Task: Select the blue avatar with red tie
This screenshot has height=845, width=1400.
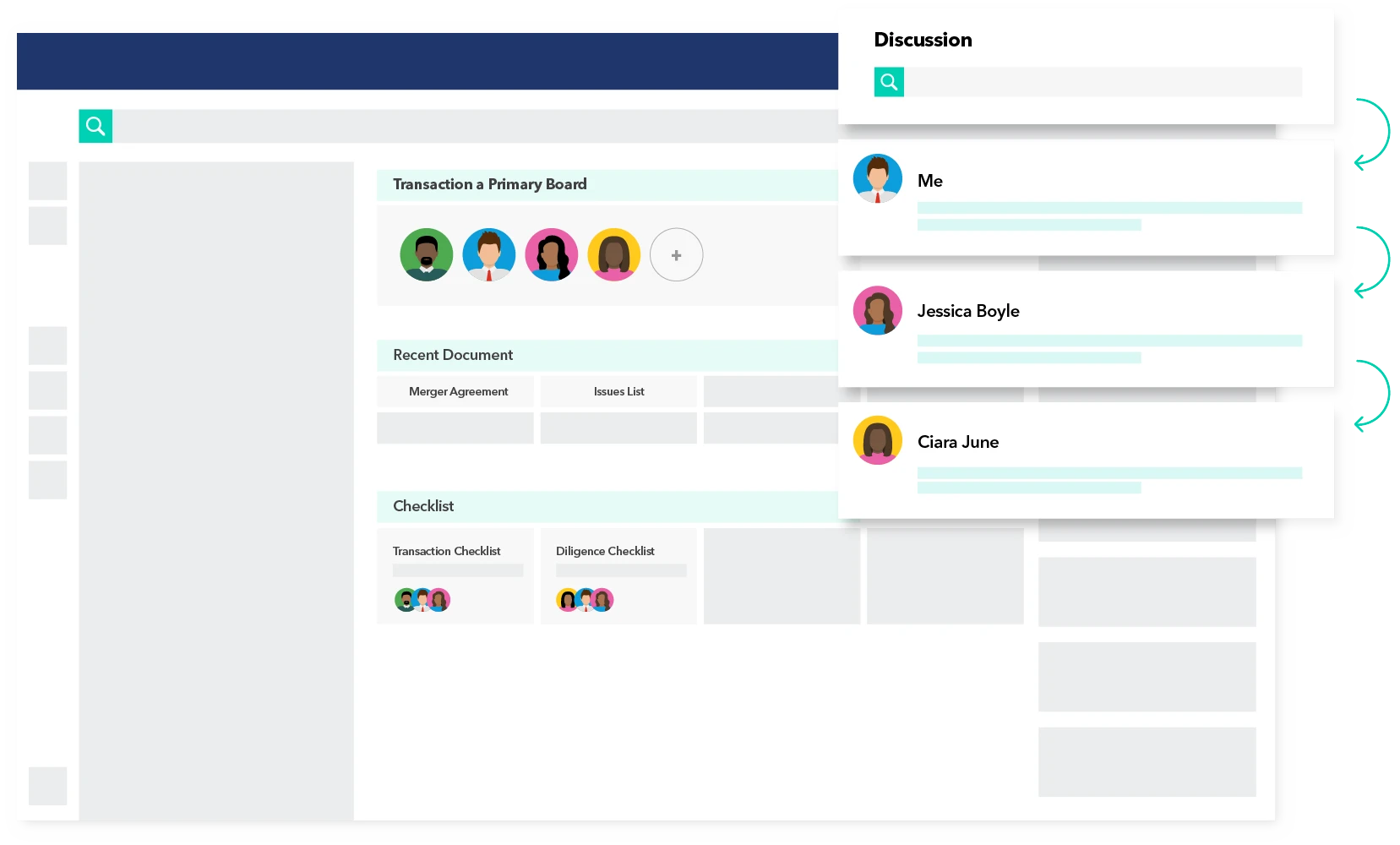Action: click(x=489, y=254)
